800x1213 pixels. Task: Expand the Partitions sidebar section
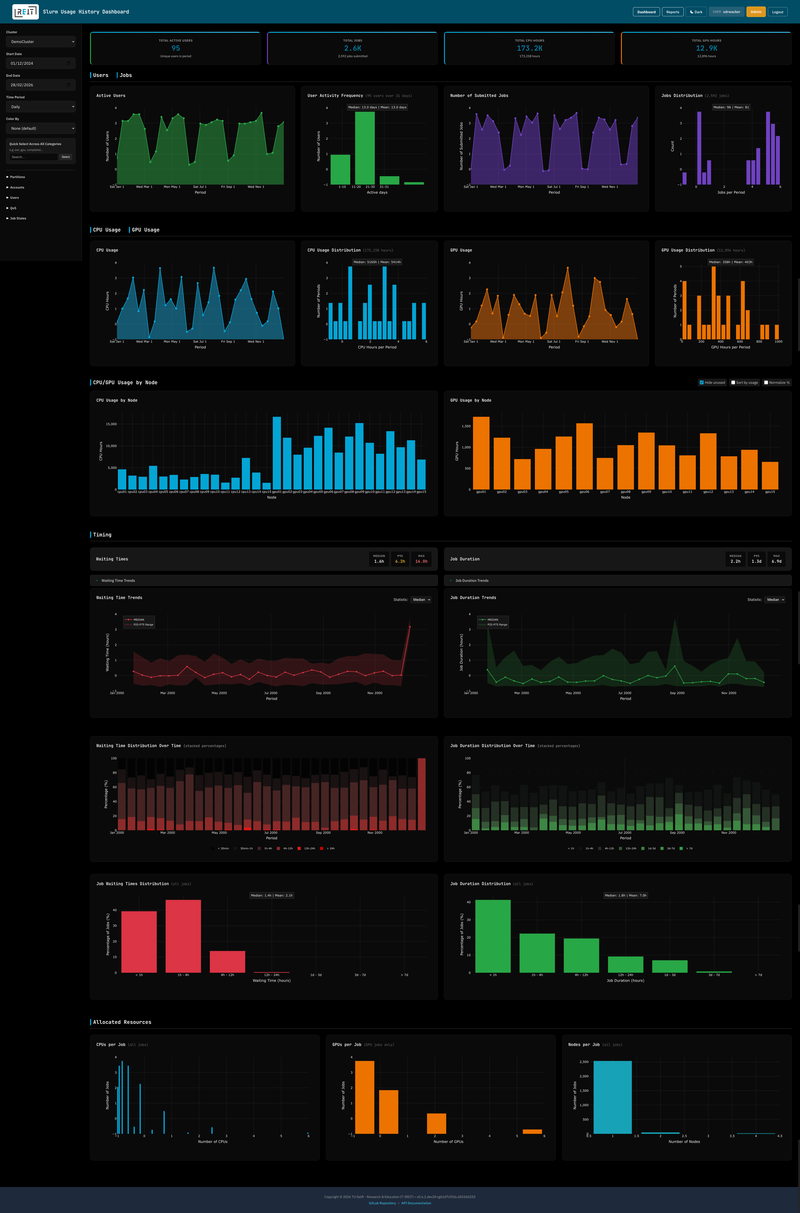click(x=17, y=177)
